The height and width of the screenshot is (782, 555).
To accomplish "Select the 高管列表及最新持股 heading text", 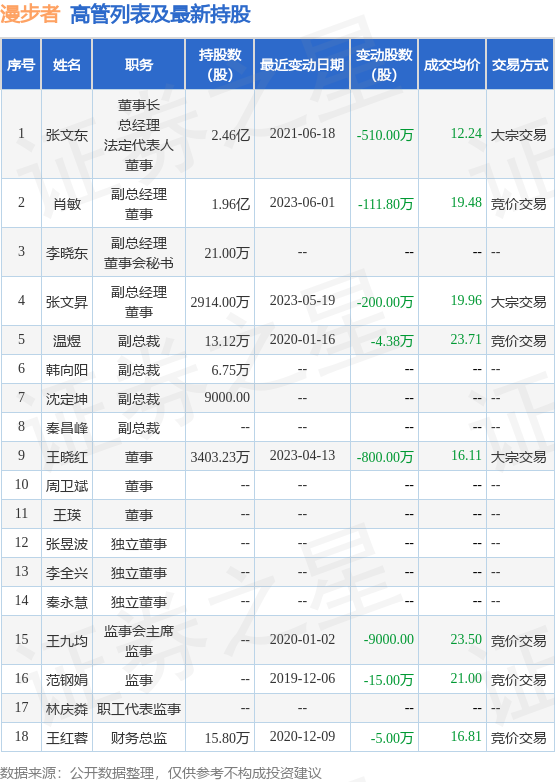I will [x=160, y=14].
